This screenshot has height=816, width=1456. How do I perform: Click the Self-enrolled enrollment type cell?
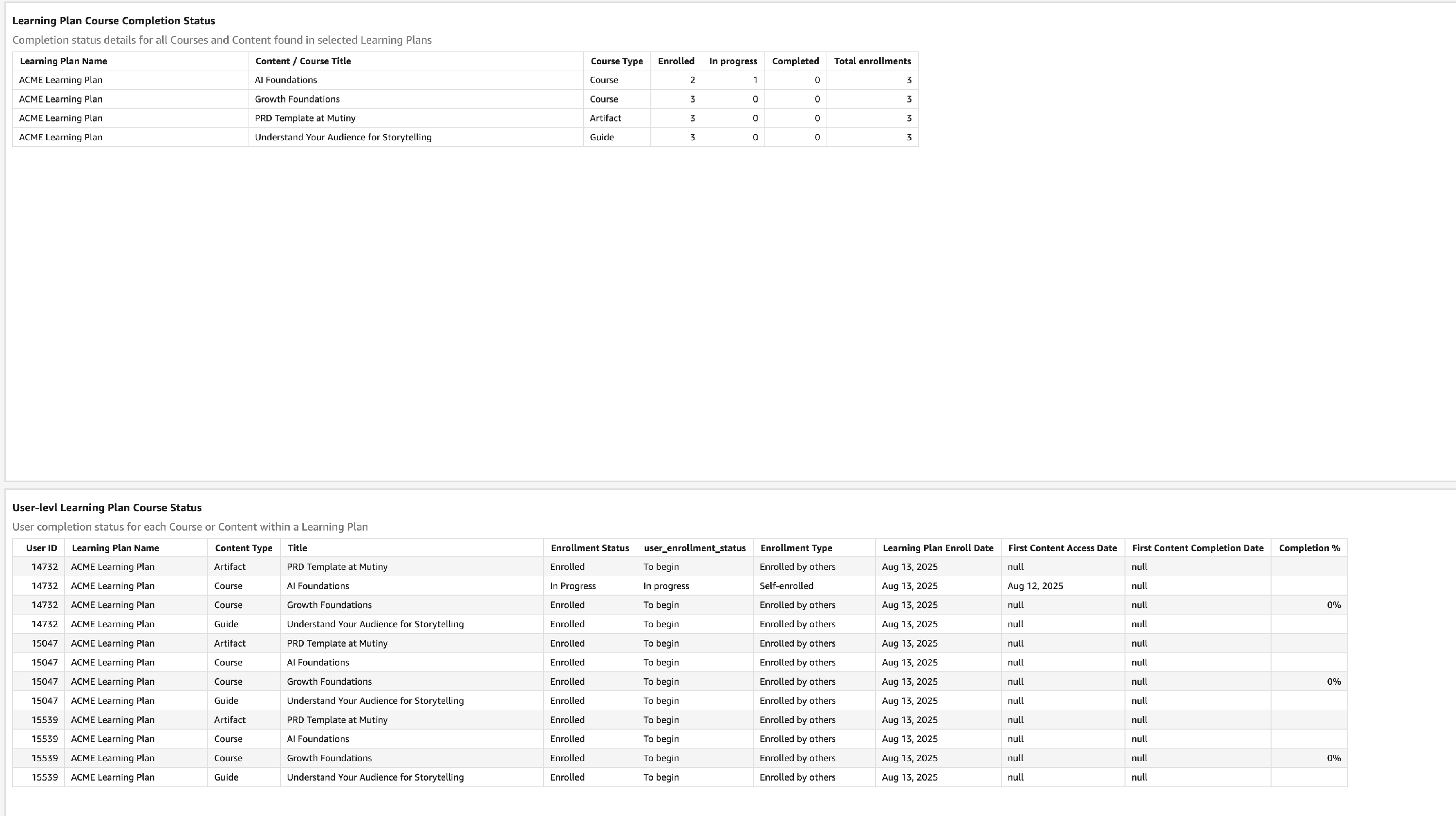(786, 586)
